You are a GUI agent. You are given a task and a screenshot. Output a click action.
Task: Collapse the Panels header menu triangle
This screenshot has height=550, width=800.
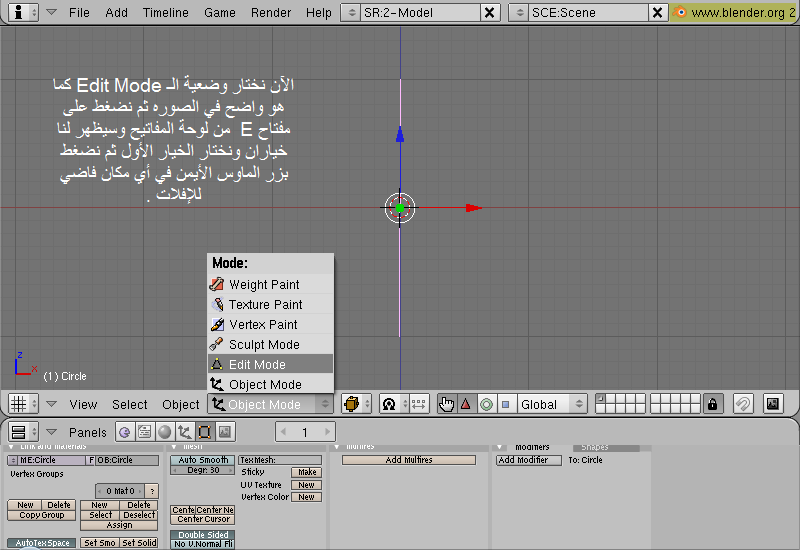[x=51, y=432]
